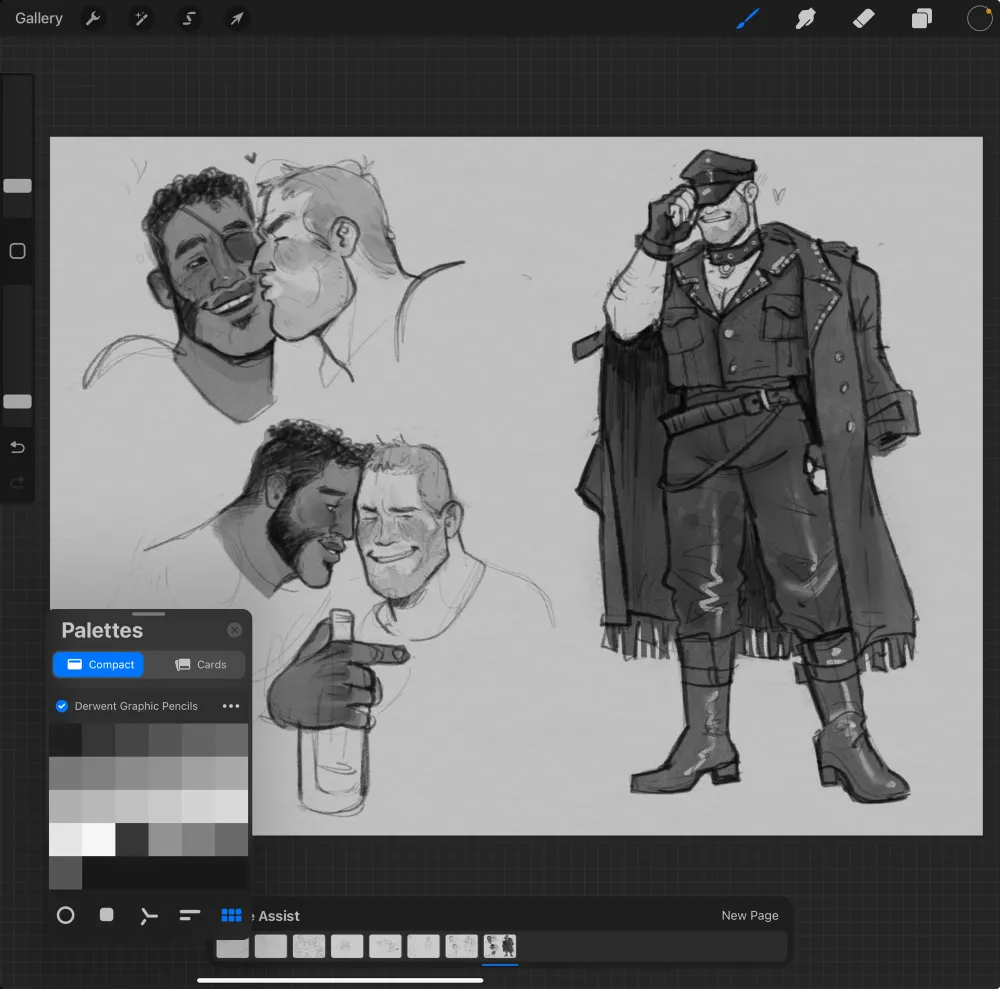Select the Paint brush tool

[748, 18]
